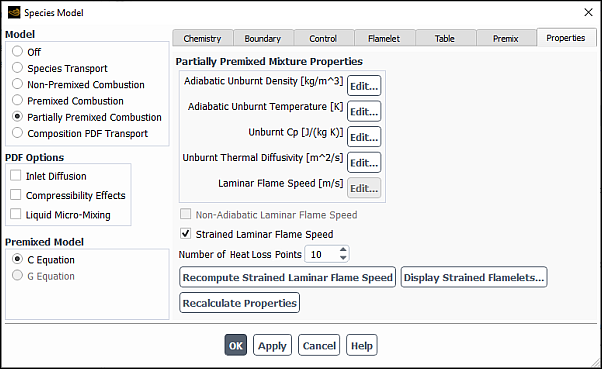Toggle the Compressibility Effects checkbox
602x369 pixels.
[16, 195]
